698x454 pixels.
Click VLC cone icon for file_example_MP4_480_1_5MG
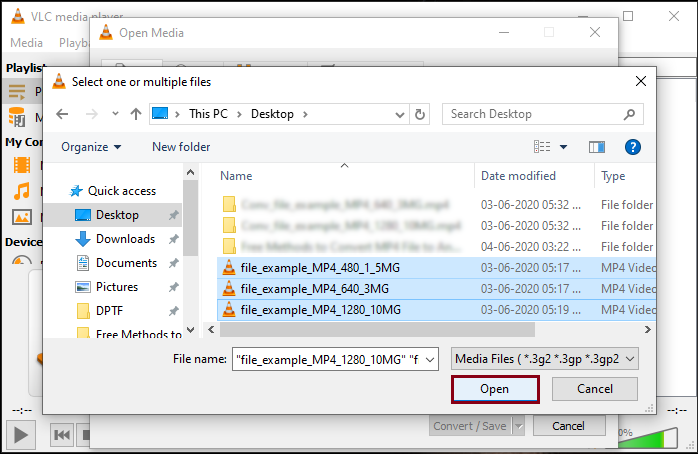point(229,268)
